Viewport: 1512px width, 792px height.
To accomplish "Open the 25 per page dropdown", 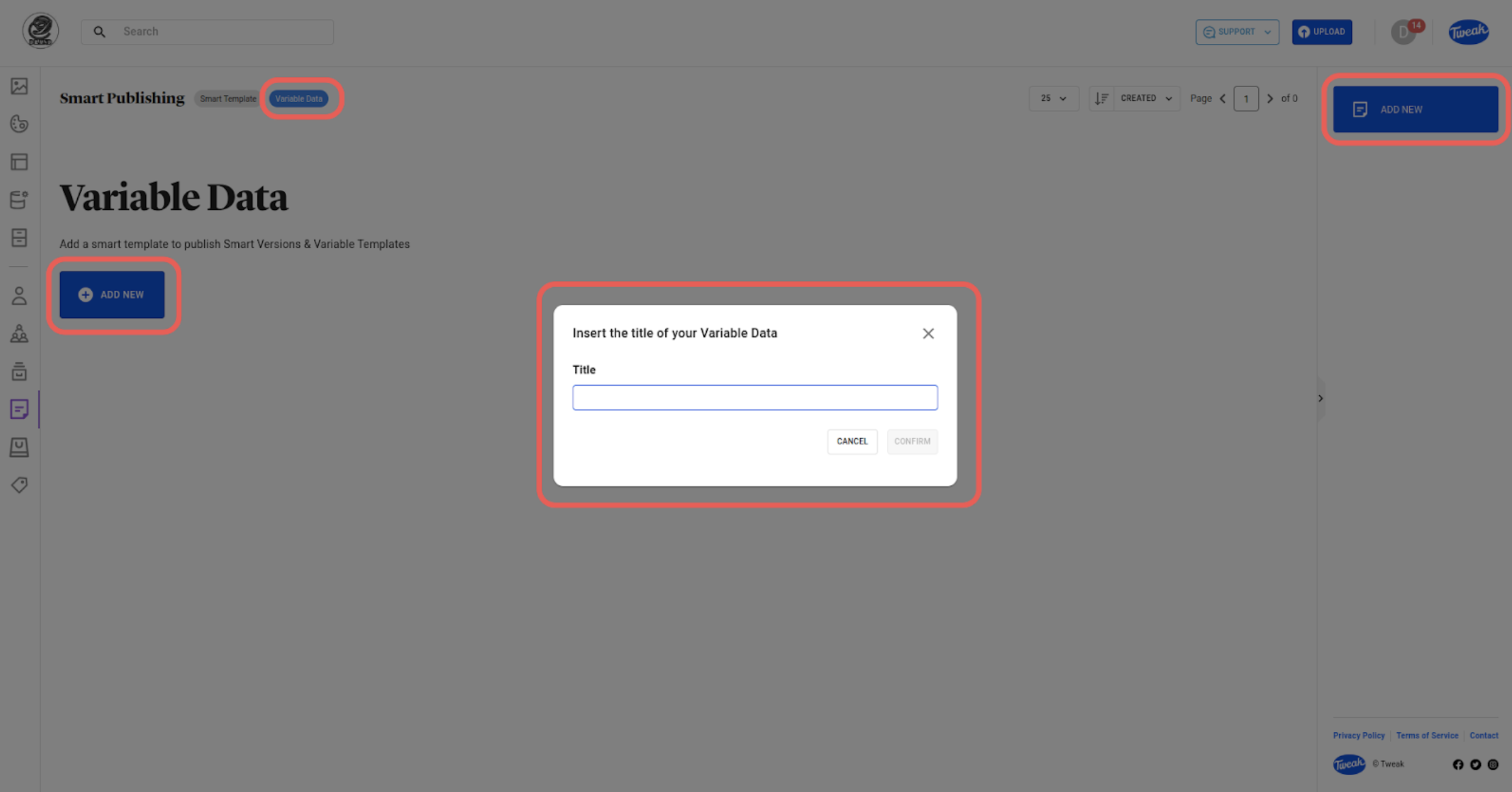I will [x=1053, y=99].
